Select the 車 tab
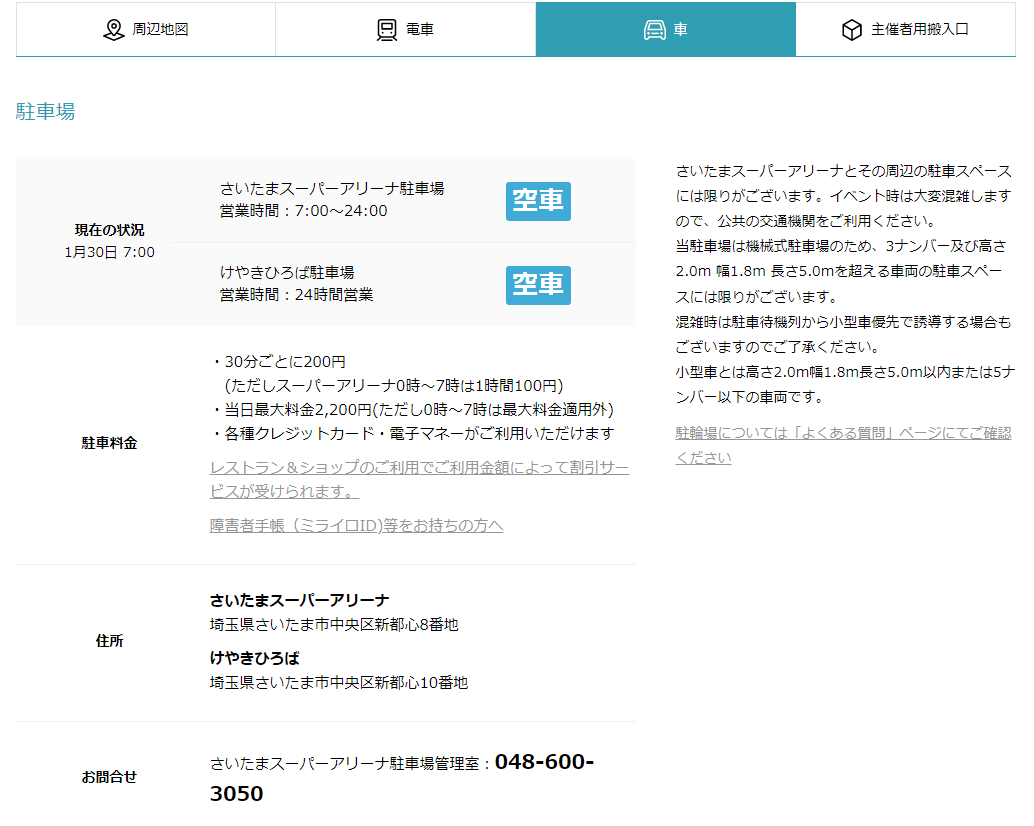 [x=665, y=30]
